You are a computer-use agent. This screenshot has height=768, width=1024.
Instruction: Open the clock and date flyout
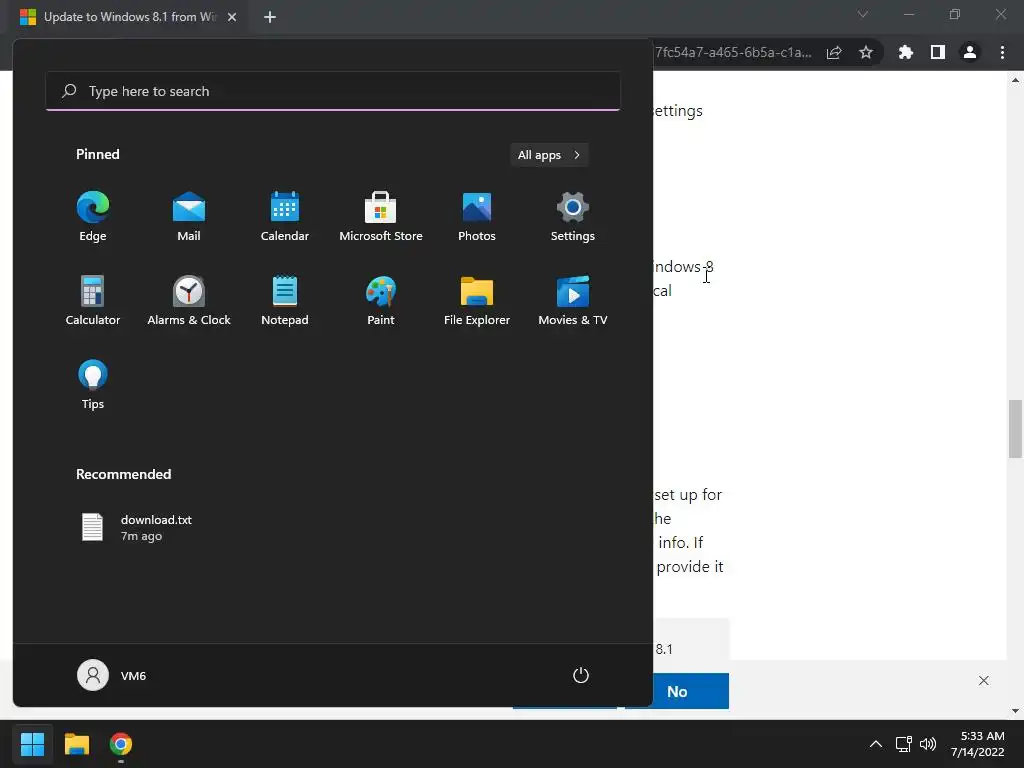(978, 744)
